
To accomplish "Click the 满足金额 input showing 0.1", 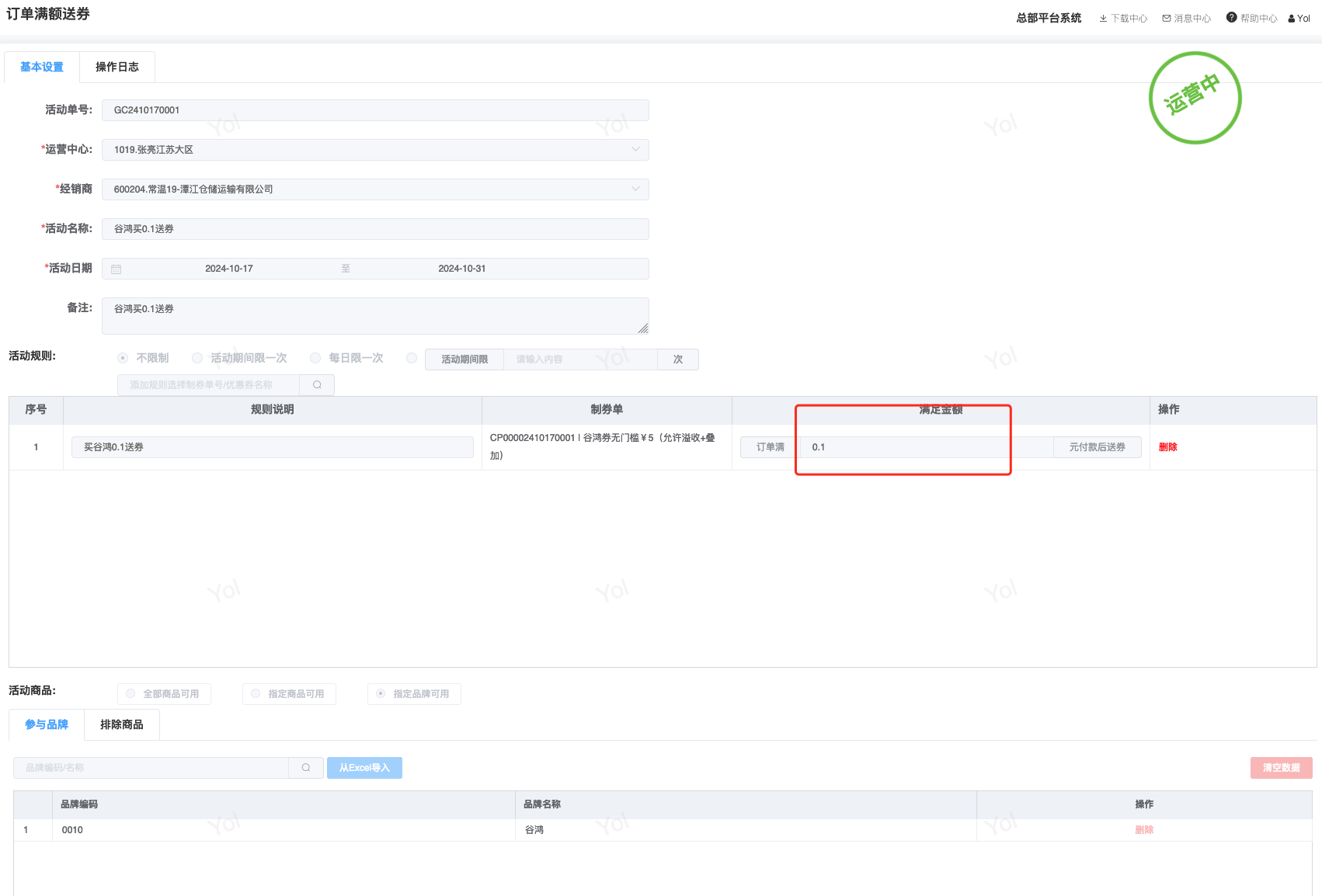I will point(927,447).
